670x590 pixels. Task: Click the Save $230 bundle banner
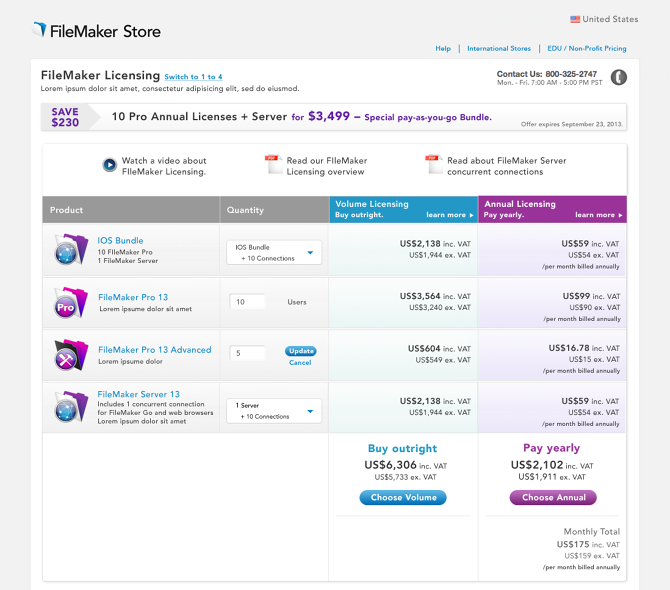[x=334, y=117]
